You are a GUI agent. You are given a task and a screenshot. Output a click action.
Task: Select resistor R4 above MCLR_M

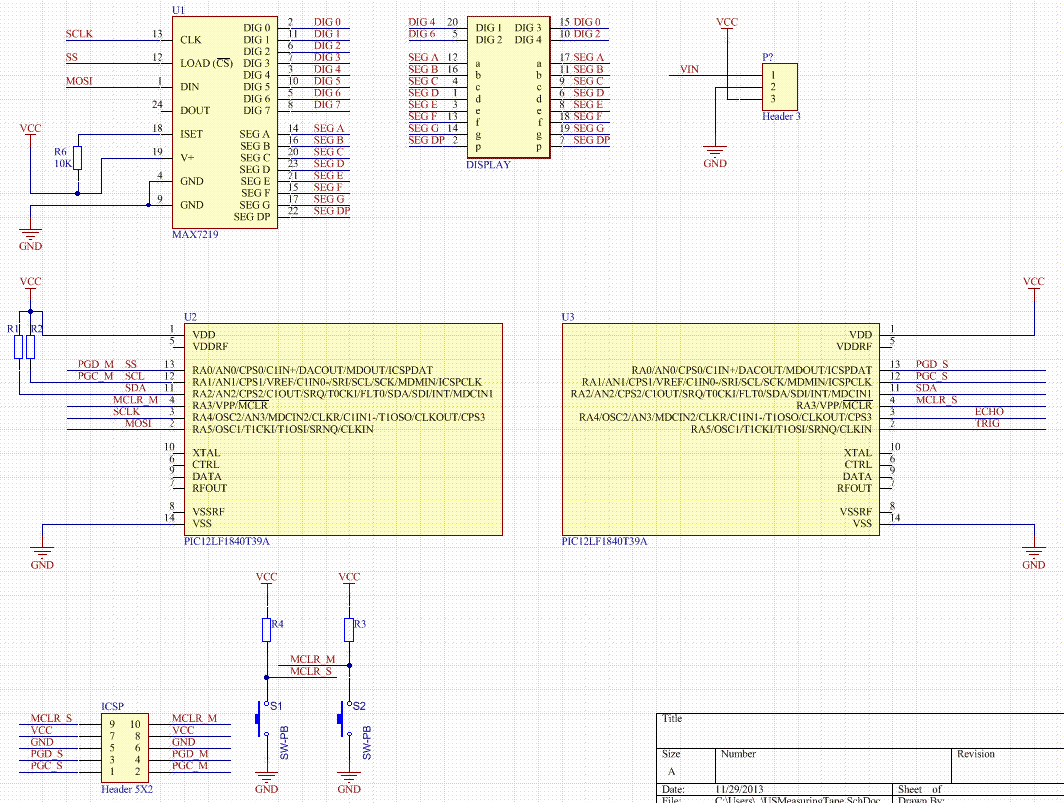click(266, 629)
